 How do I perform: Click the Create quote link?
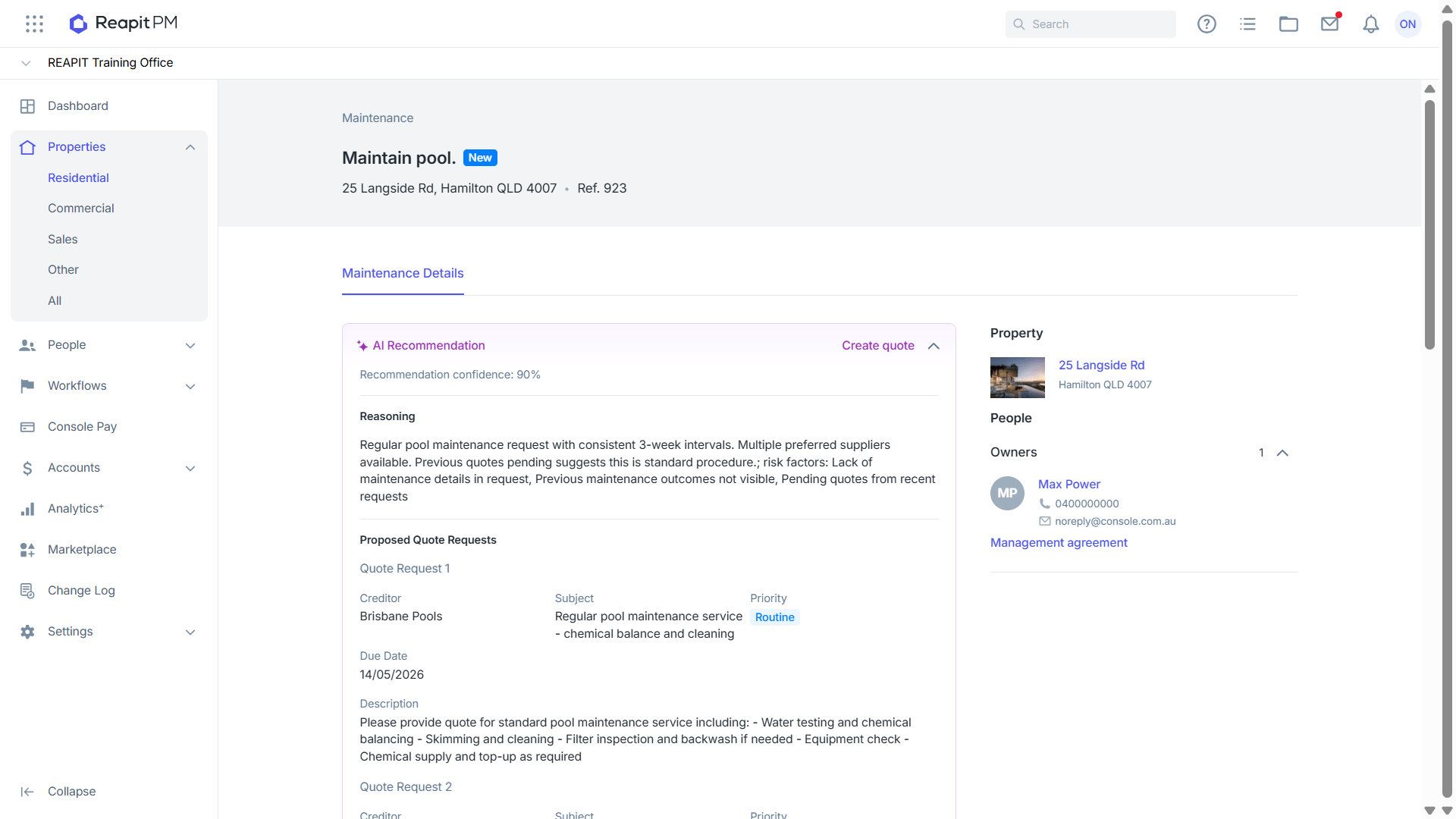point(878,346)
